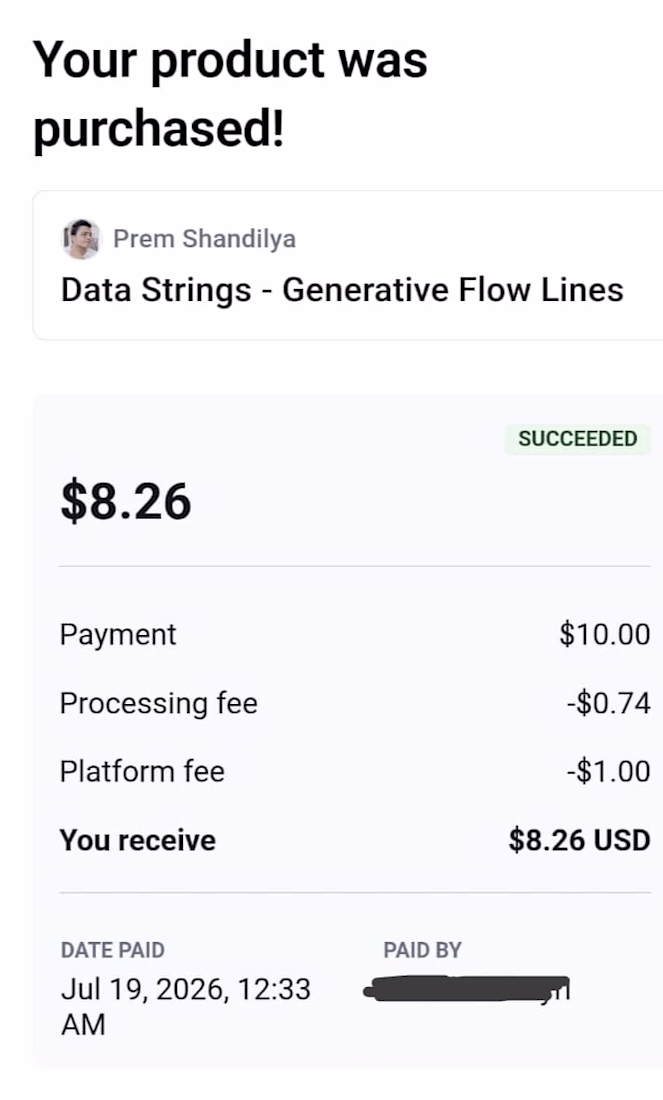This screenshot has width=663, height=1100.
Task: Click the Payment label row
Action: 354,634
